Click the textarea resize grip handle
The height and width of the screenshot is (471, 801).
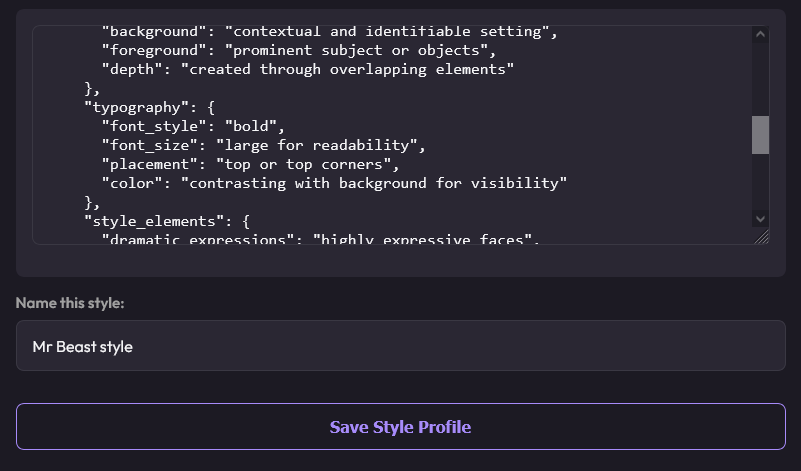[761, 237]
